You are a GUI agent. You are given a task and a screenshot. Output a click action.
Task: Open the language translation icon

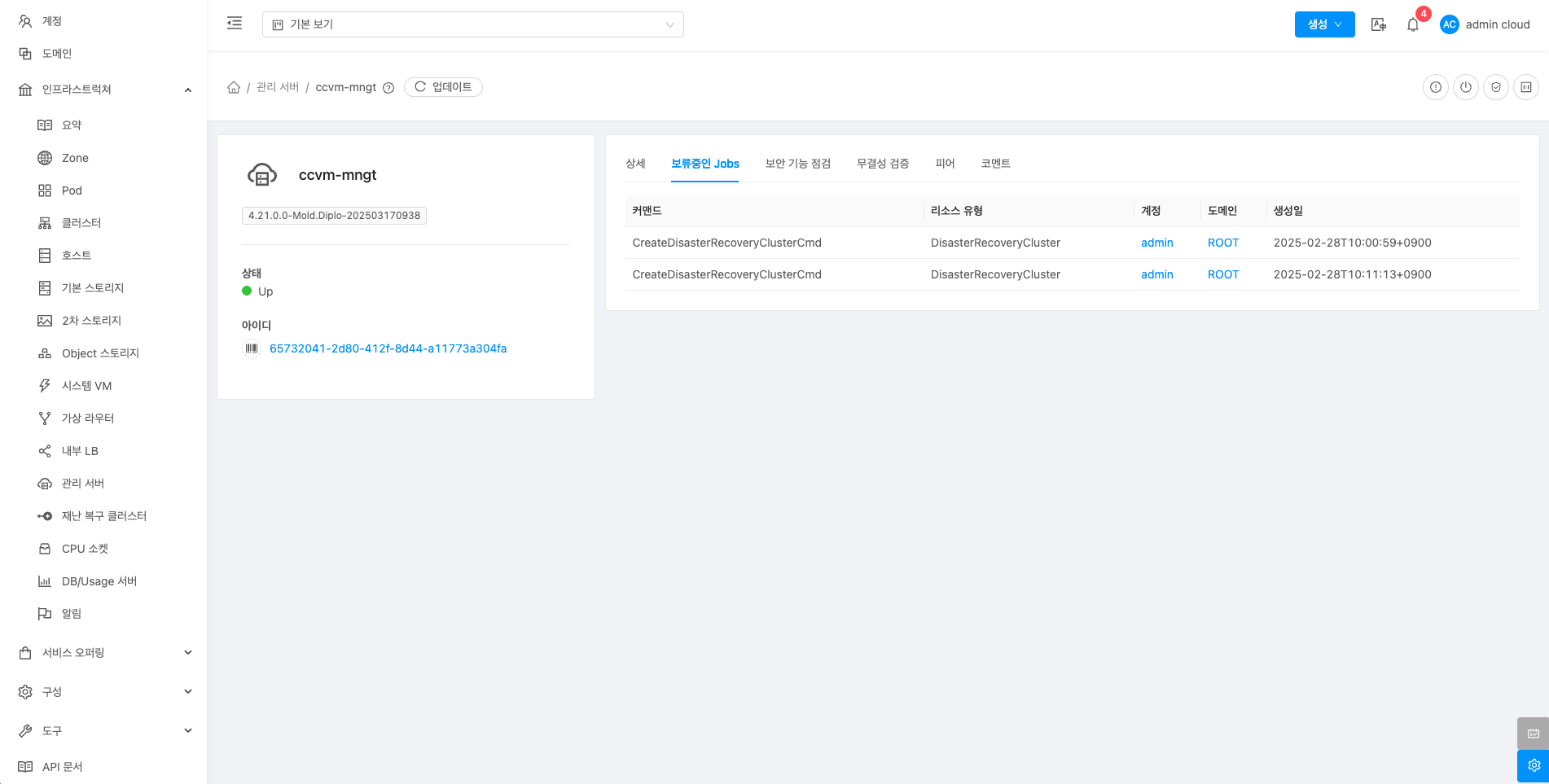tap(1378, 24)
